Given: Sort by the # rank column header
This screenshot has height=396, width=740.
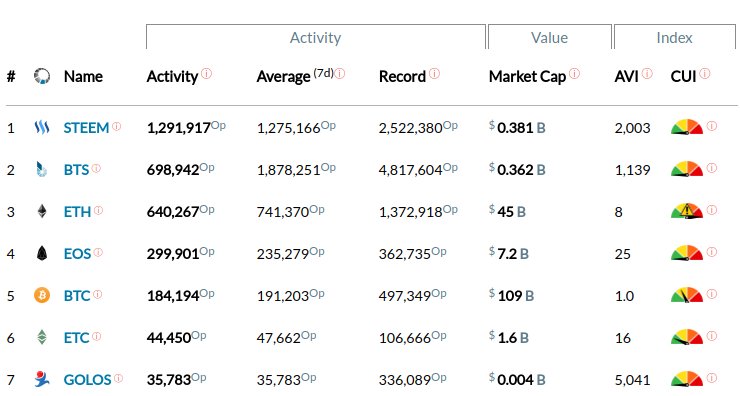Looking at the screenshot, I should coord(11,76).
